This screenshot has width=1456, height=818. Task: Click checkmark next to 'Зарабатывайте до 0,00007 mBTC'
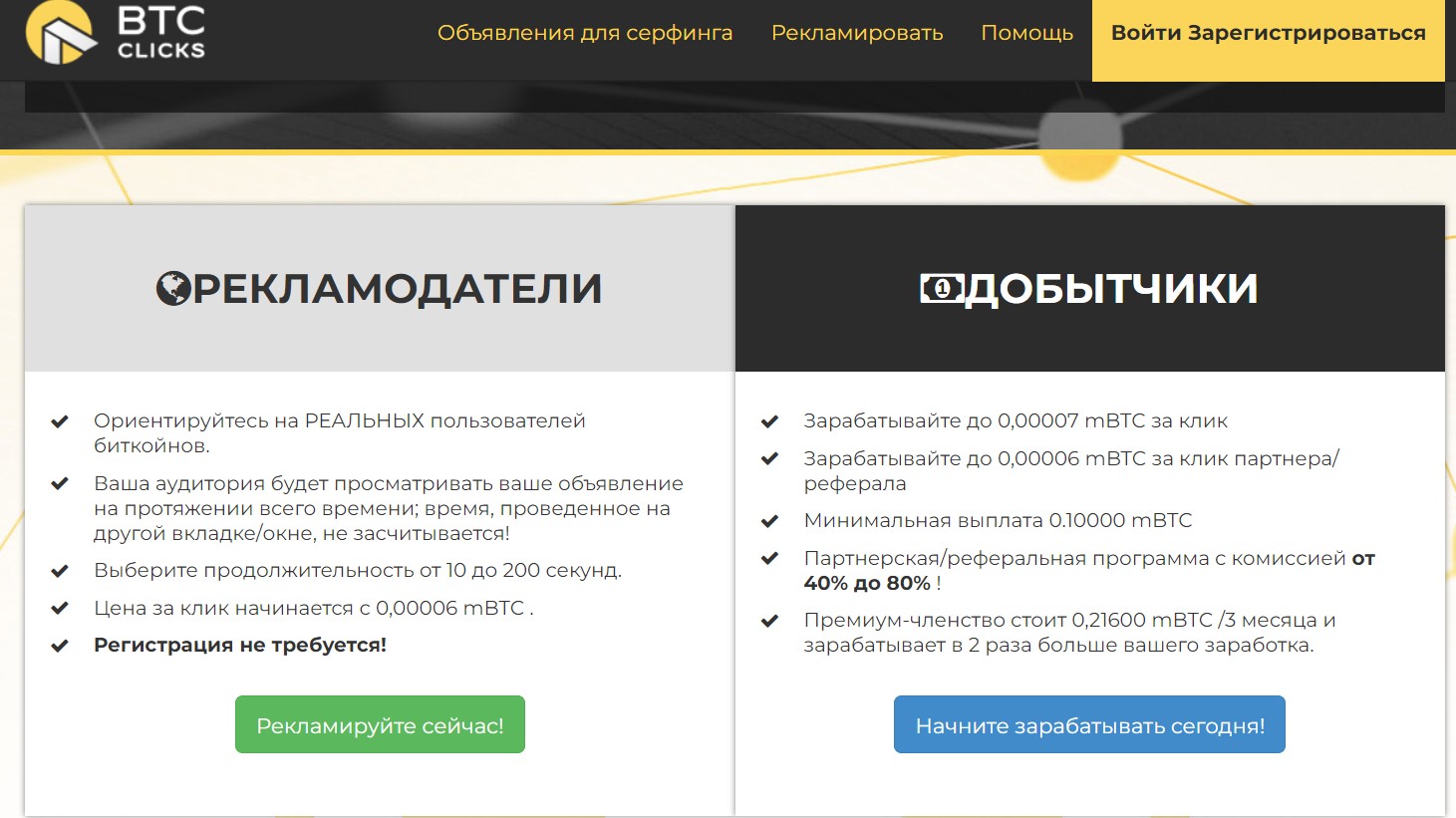[769, 421]
